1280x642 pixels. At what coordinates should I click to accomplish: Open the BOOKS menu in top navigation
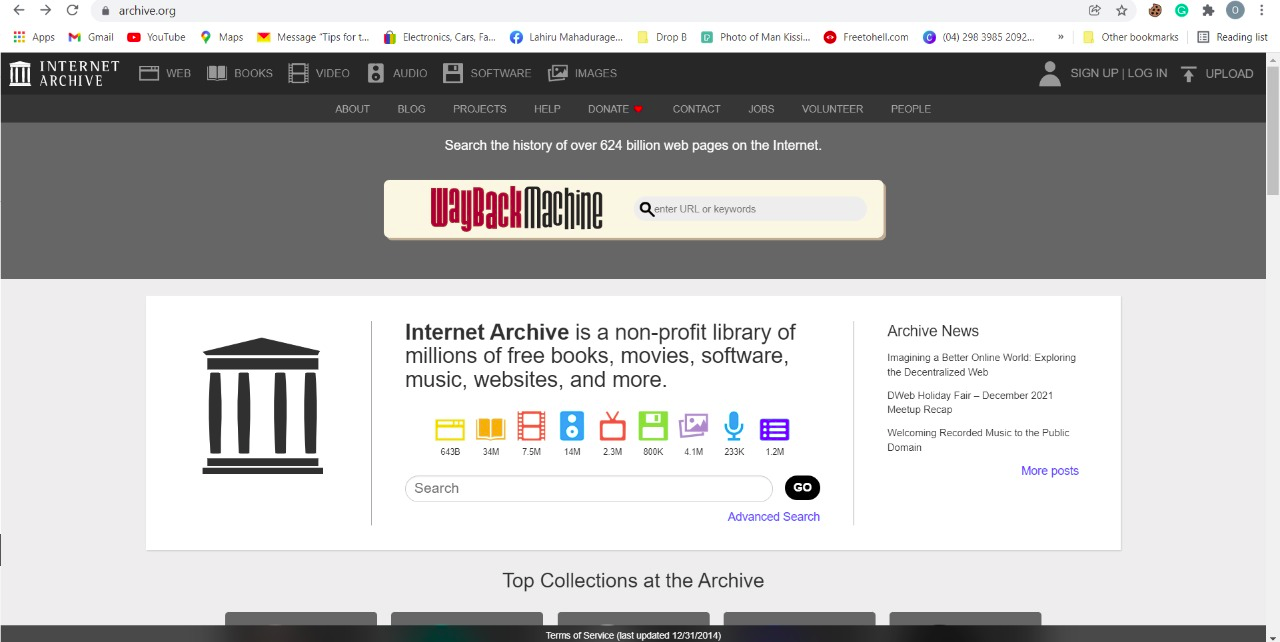(x=240, y=73)
